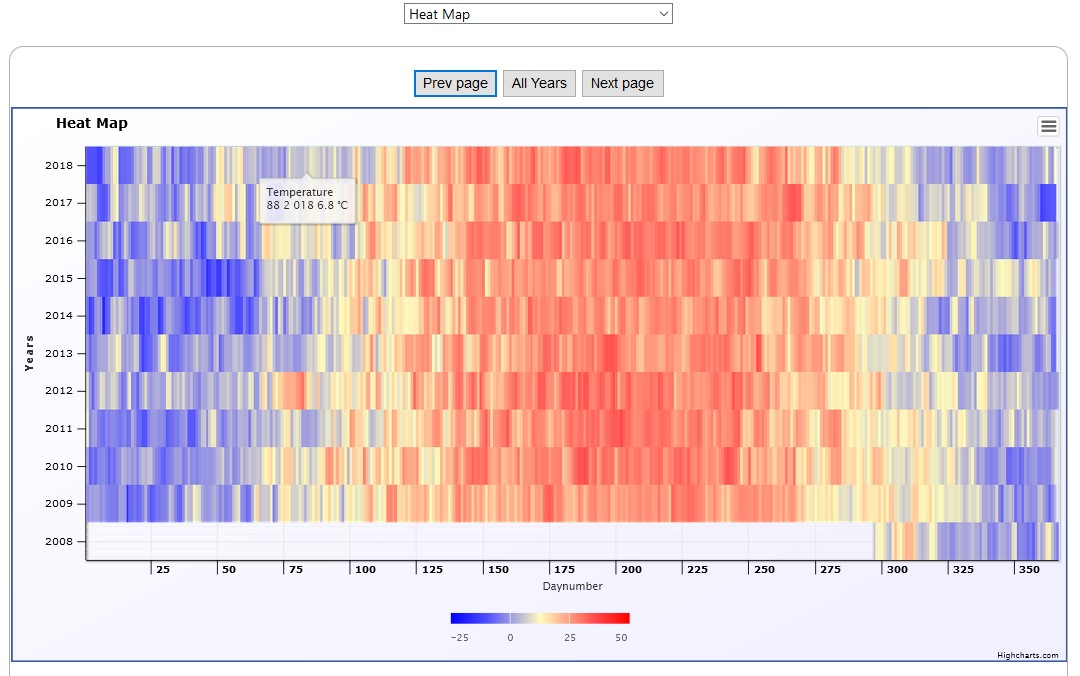Open the Heat Map chart type dropdown
This screenshot has width=1080, height=676.
pyautogui.click(x=538, y=14)
